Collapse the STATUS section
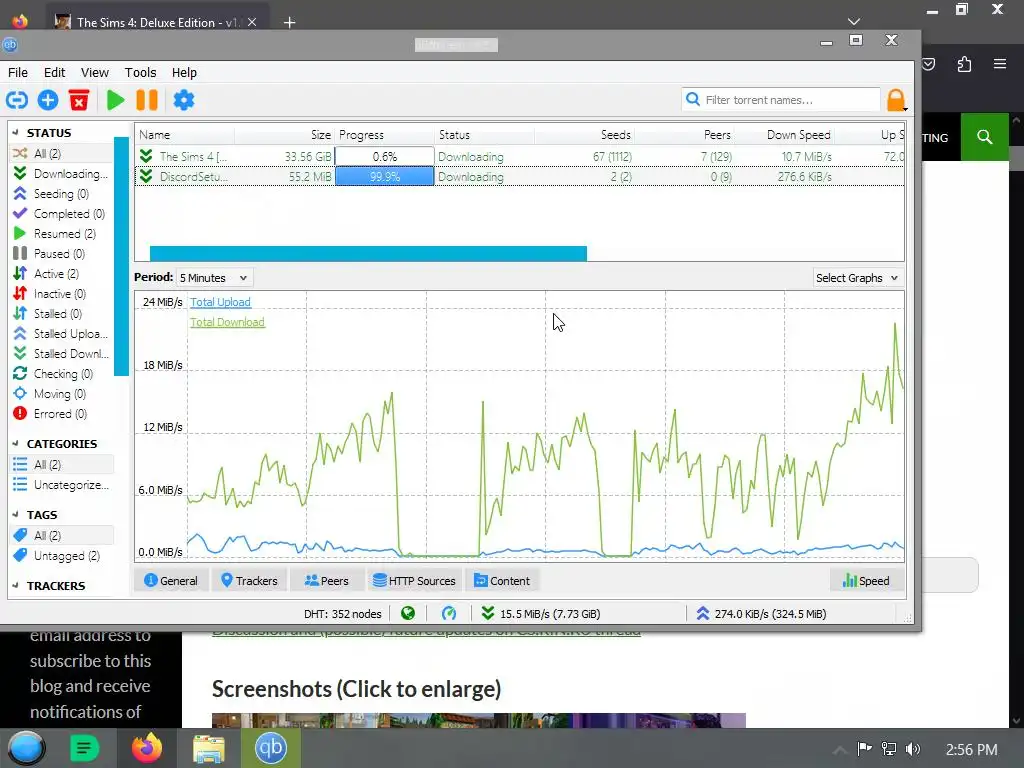Image resolution: width=1024 pixels, height=768 pixels. [x=15, y=133]
